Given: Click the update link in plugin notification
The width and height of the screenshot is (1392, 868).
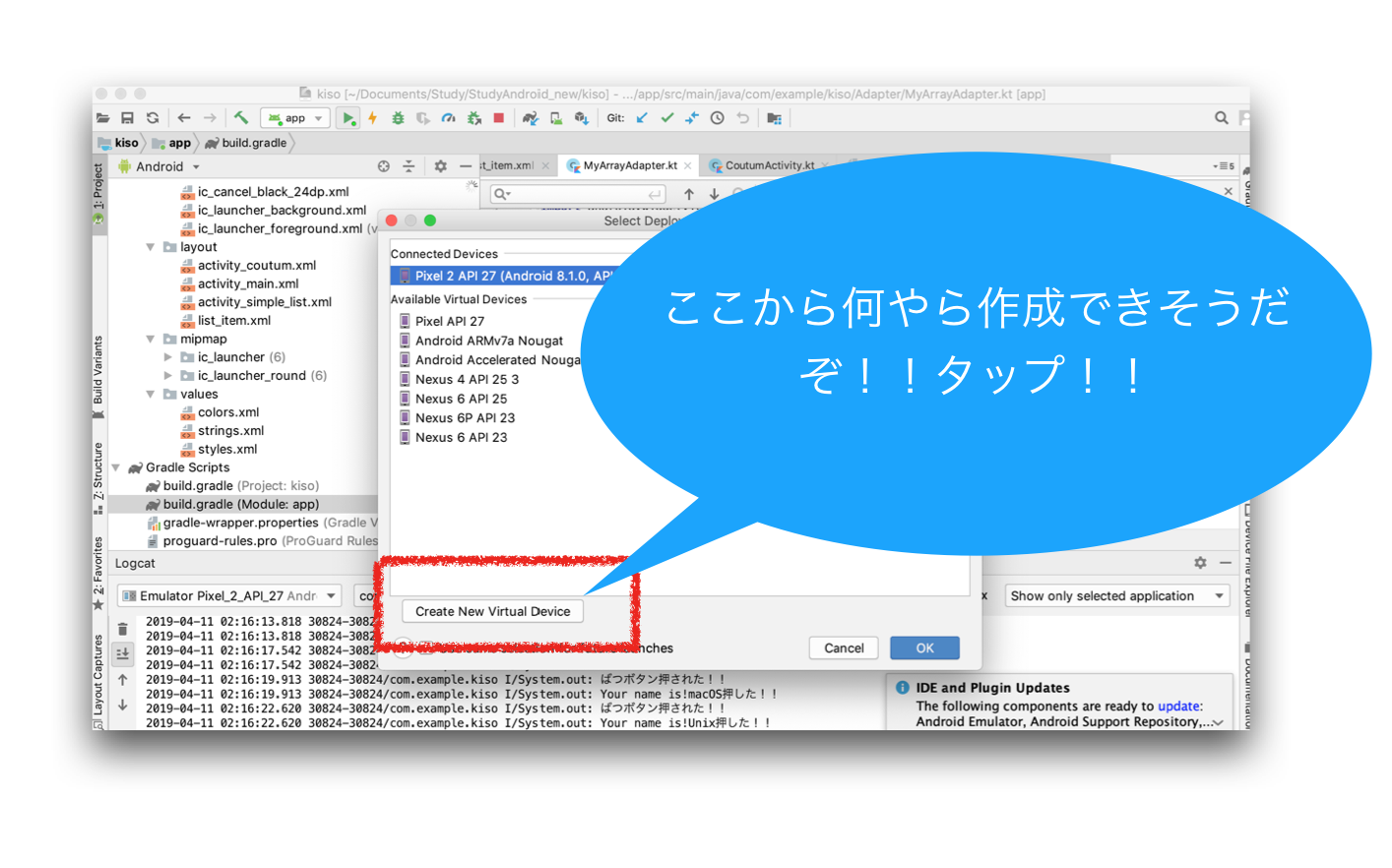Looking at the screenshot, I should coord(1178,707).
